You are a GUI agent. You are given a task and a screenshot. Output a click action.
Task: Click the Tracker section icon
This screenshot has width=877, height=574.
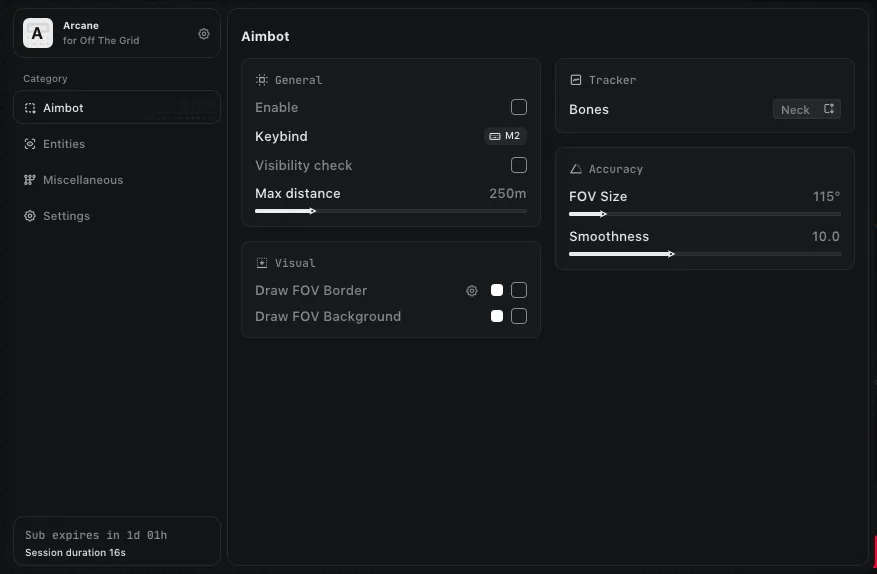[576, 80]
